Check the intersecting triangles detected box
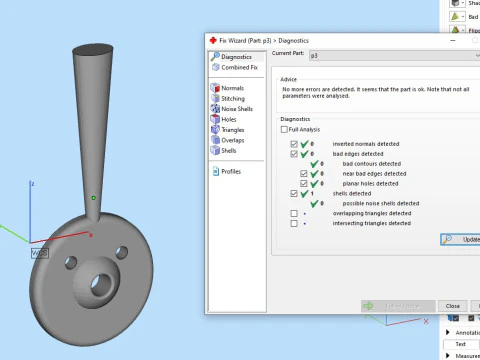Screen dimensions: 480x360 pos(294,223)
